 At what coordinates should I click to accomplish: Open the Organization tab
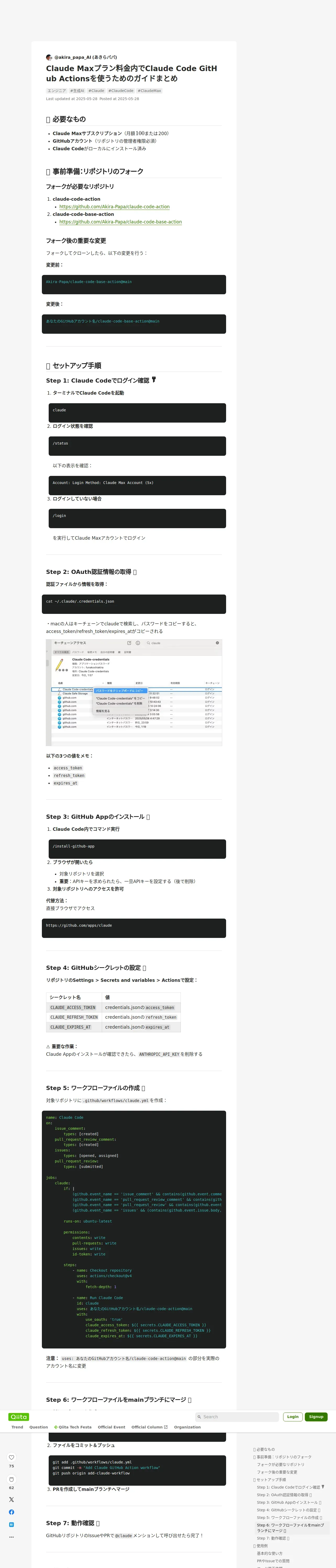click(187, 1427)
